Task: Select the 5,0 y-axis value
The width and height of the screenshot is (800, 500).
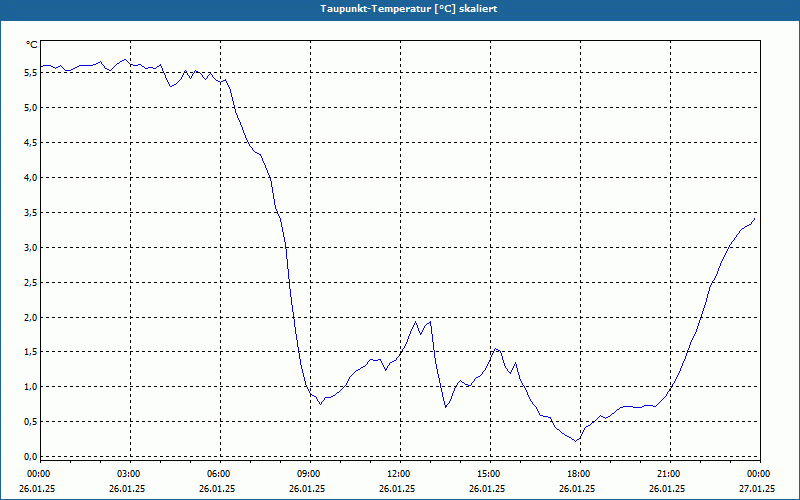Action: [31, 108]
